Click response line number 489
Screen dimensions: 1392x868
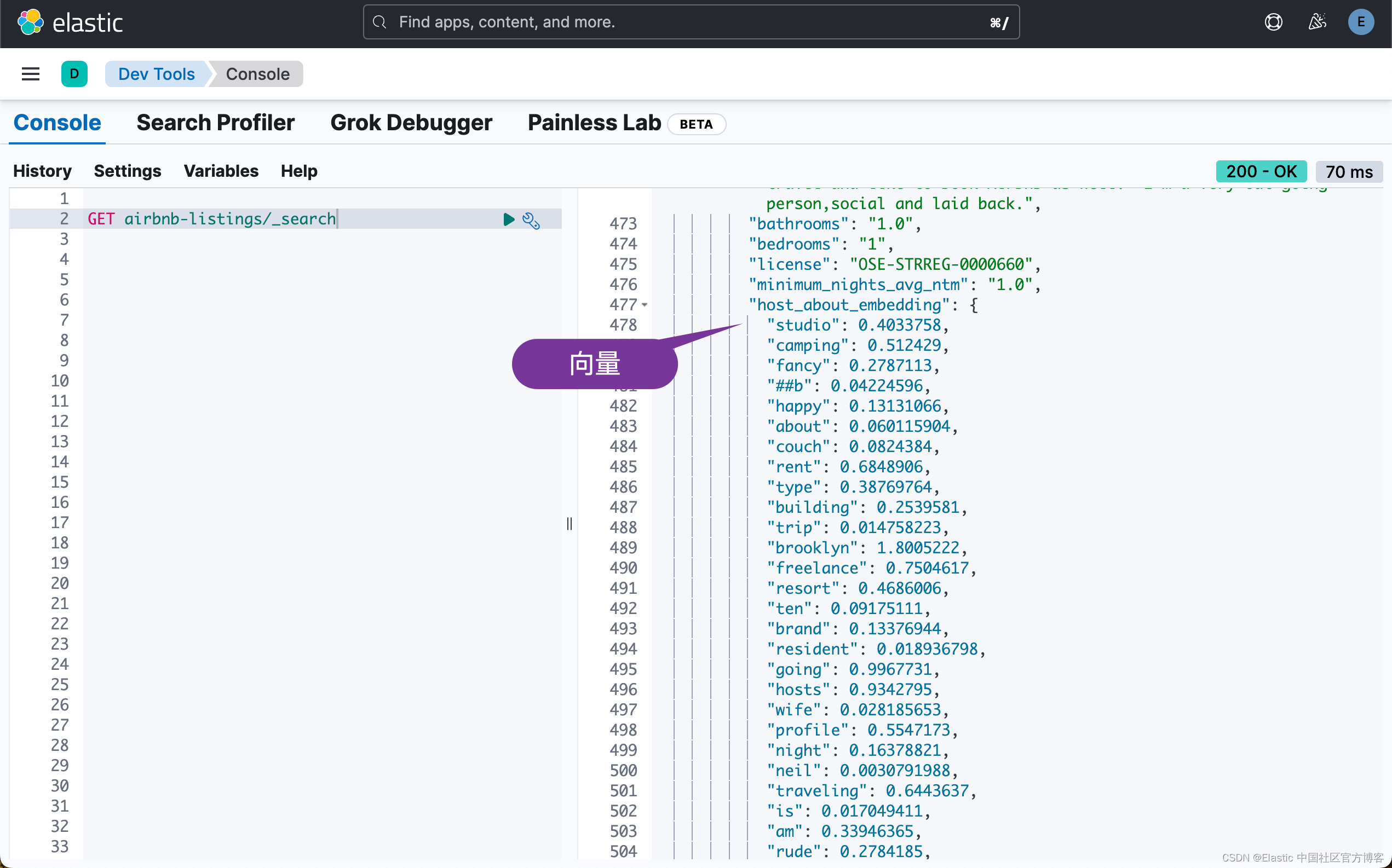tap(623, 548)
